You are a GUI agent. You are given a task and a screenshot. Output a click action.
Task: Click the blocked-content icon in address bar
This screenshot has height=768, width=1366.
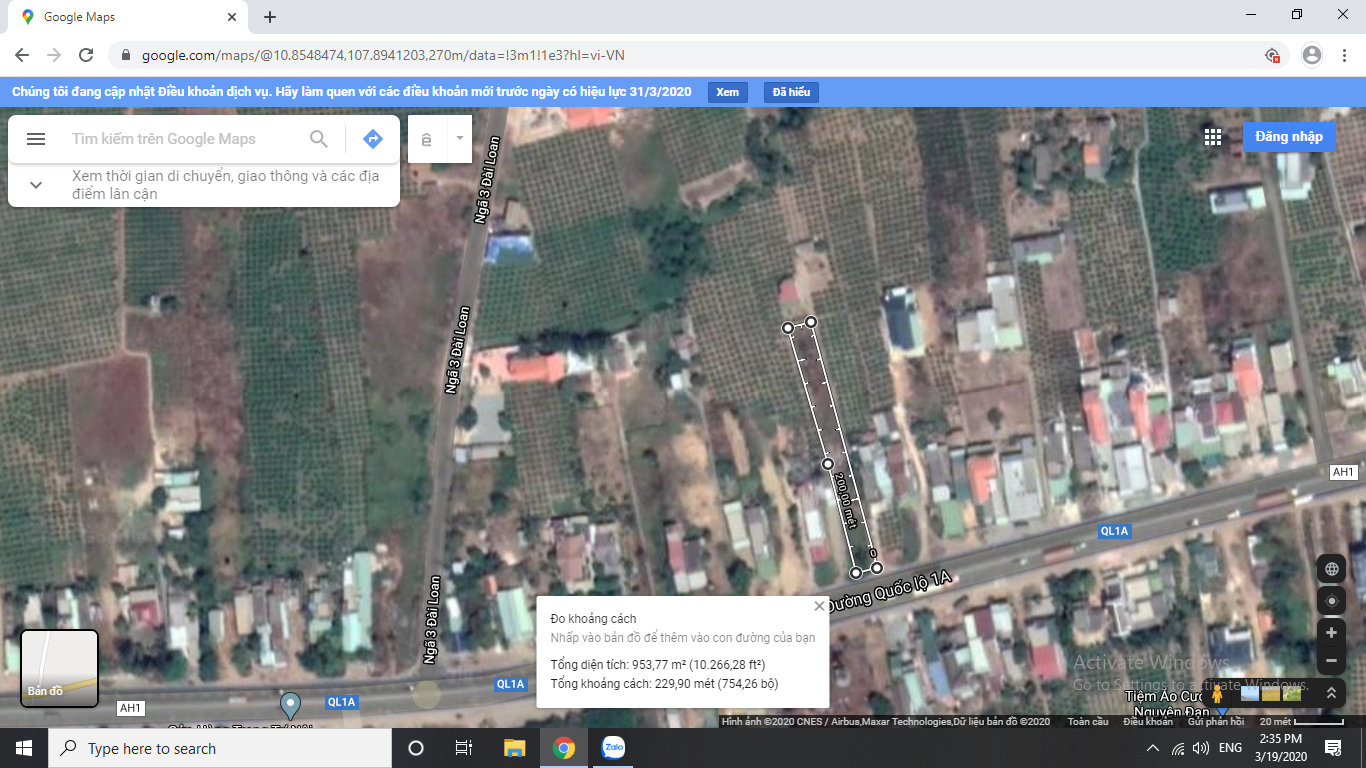pos(1272,55)
